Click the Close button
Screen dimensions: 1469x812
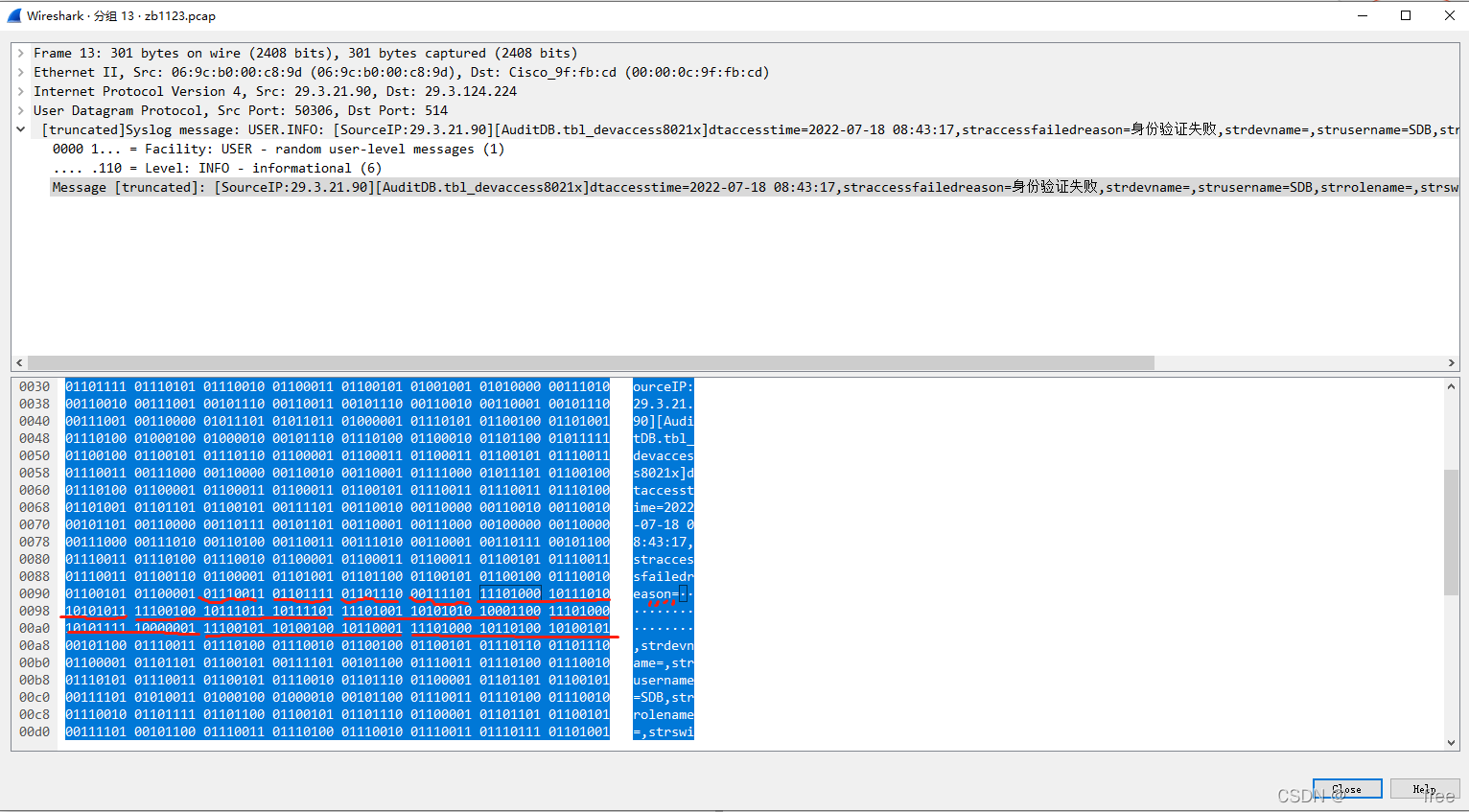click(x=1347, y=789)
